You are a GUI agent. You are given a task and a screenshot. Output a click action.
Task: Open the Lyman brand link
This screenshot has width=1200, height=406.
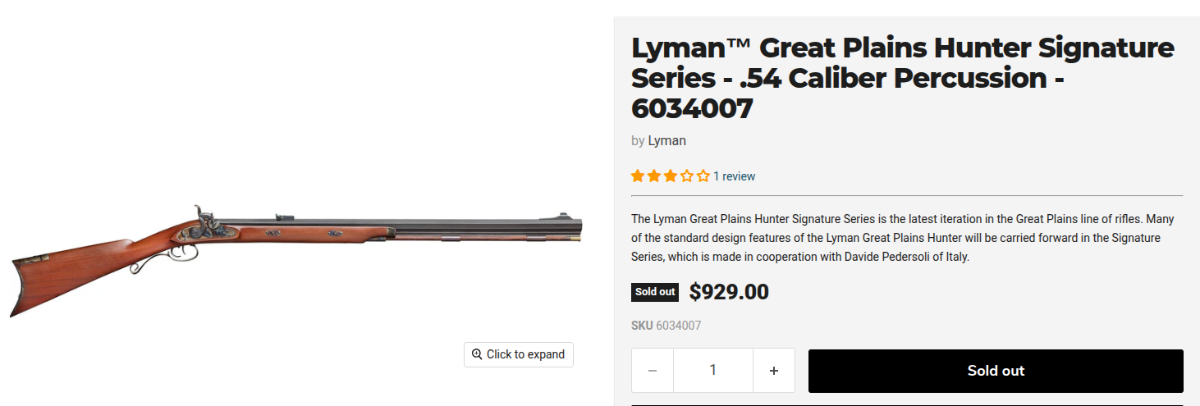667,141
